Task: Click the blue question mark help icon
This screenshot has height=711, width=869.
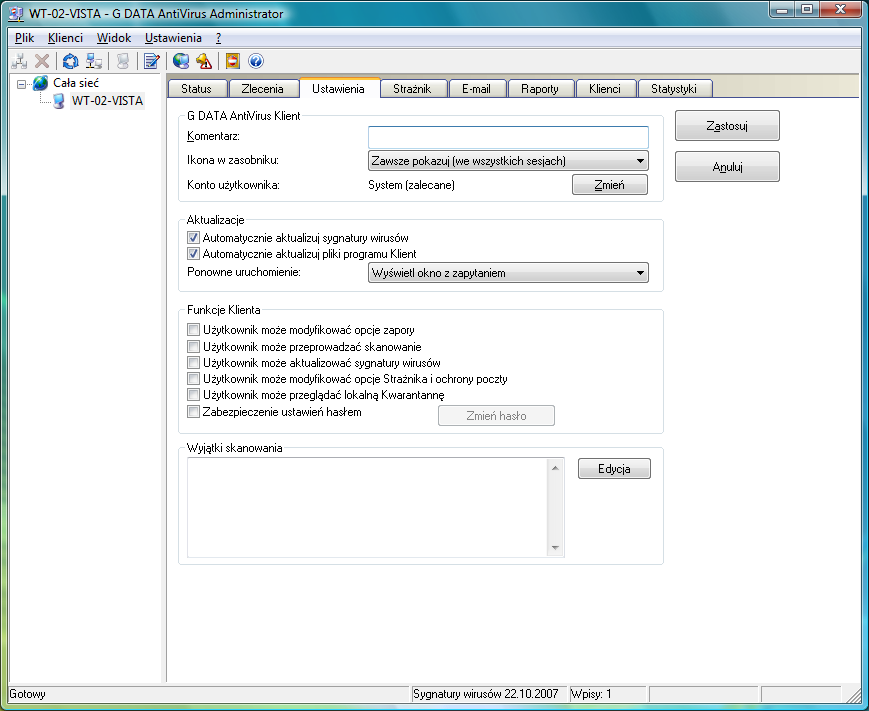Action: tap(255, 61)
